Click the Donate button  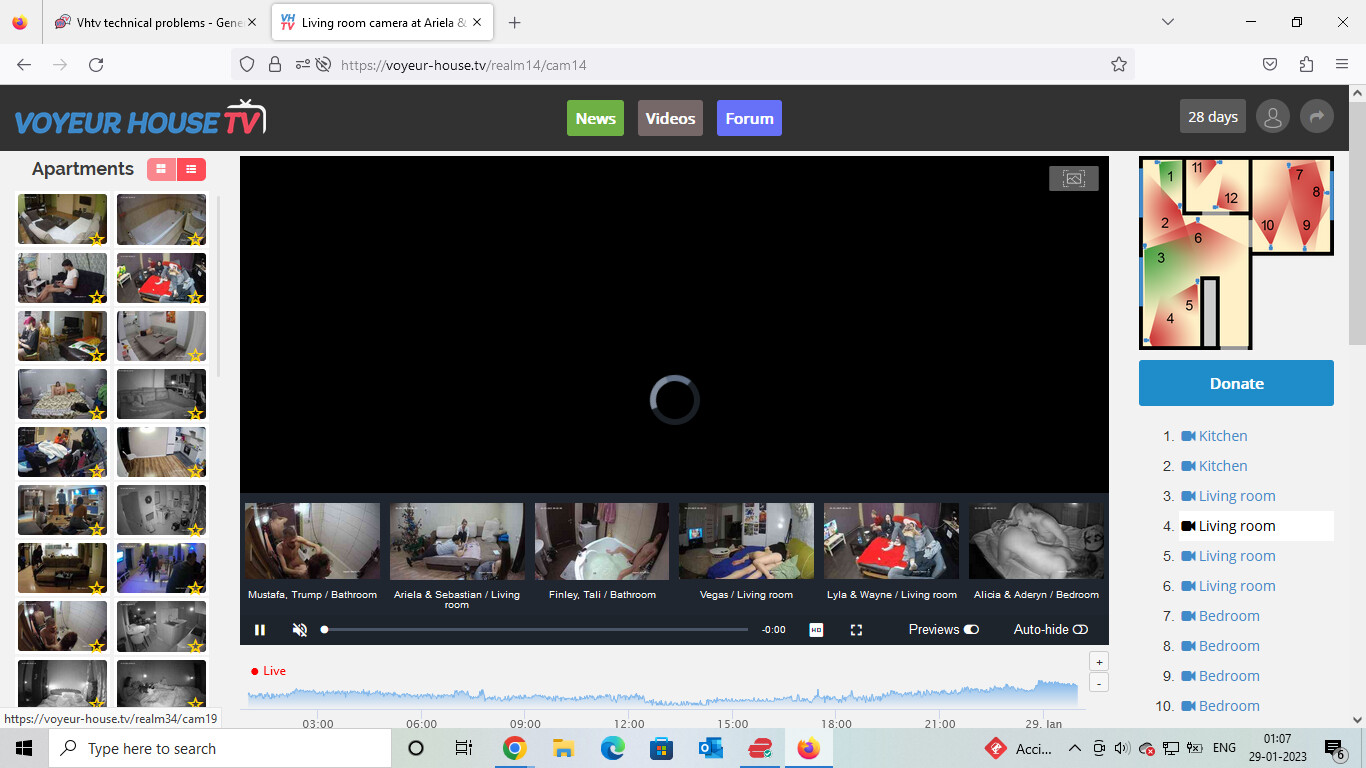[x=1236, y=383]
